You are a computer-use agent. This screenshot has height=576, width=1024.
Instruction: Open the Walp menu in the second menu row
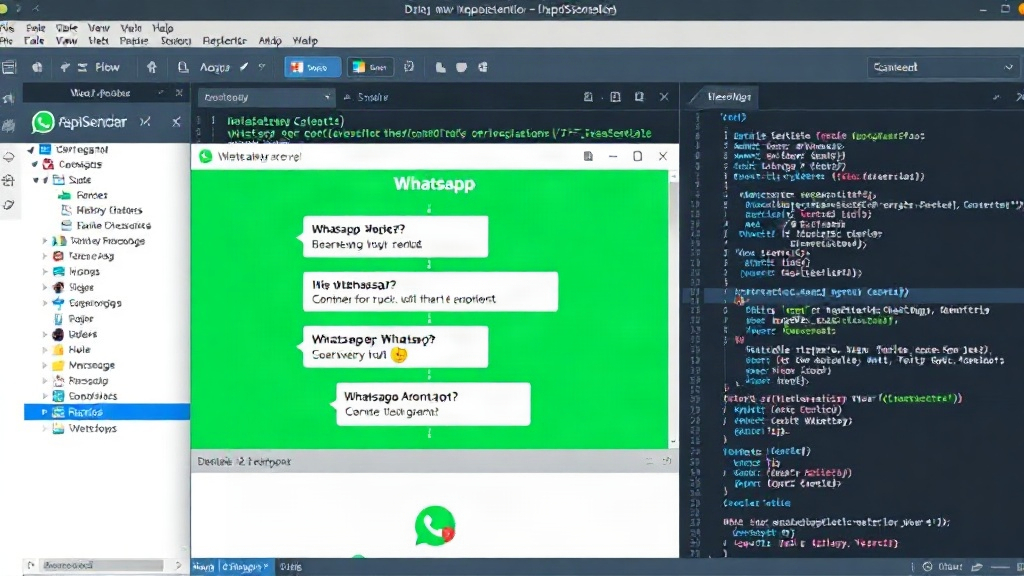click(305, 40)
